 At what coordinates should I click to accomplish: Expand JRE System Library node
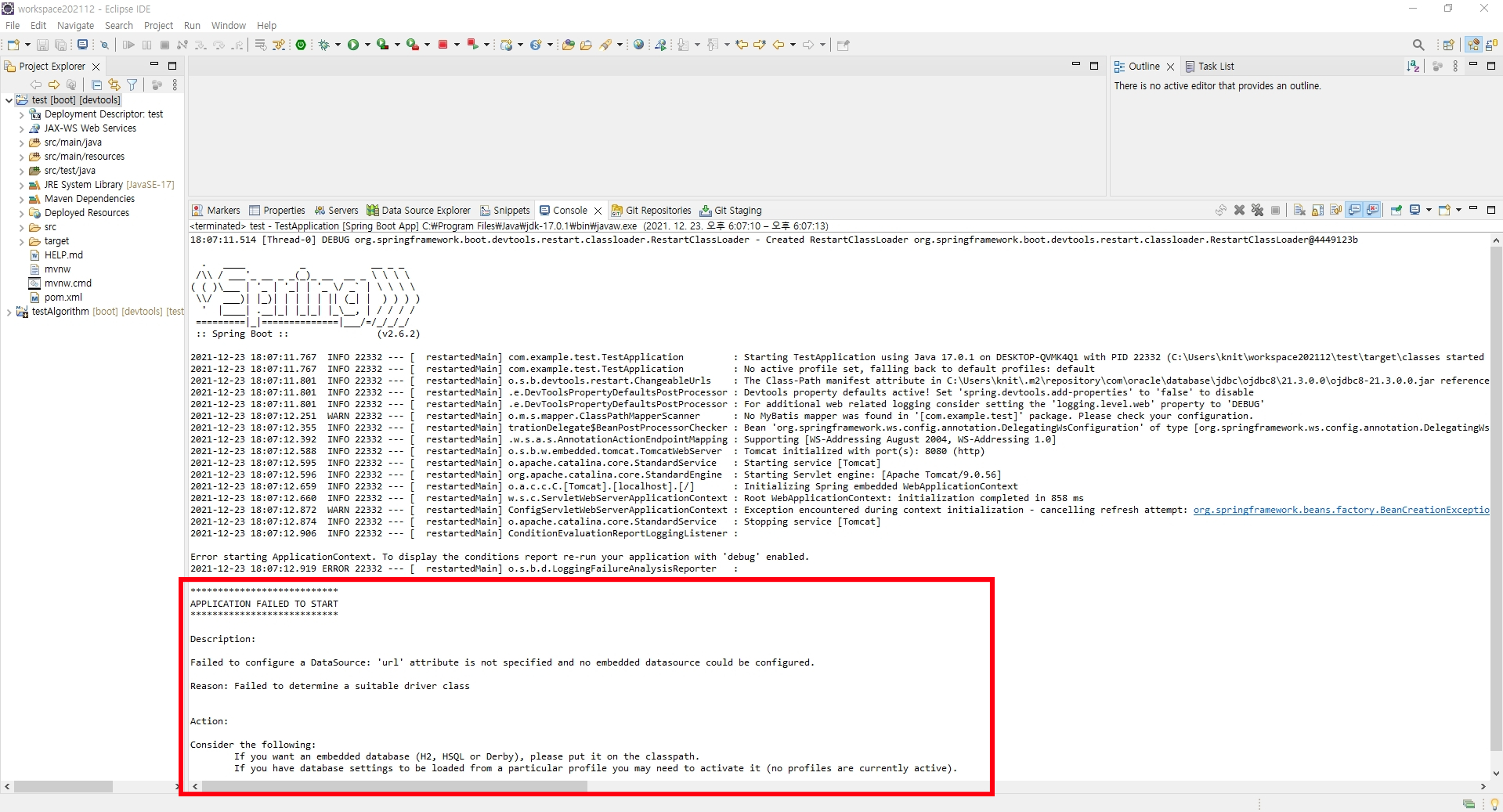(22, 186)
